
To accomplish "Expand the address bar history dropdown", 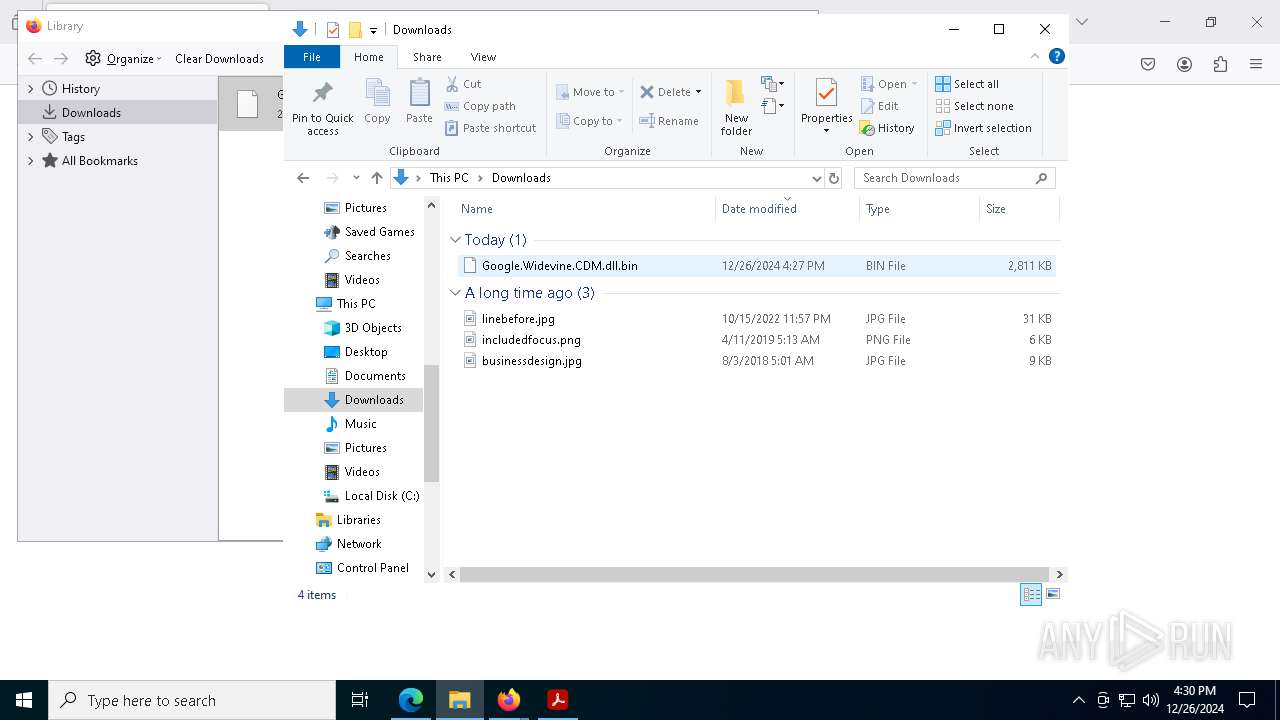I will click(x=816, y=178).
